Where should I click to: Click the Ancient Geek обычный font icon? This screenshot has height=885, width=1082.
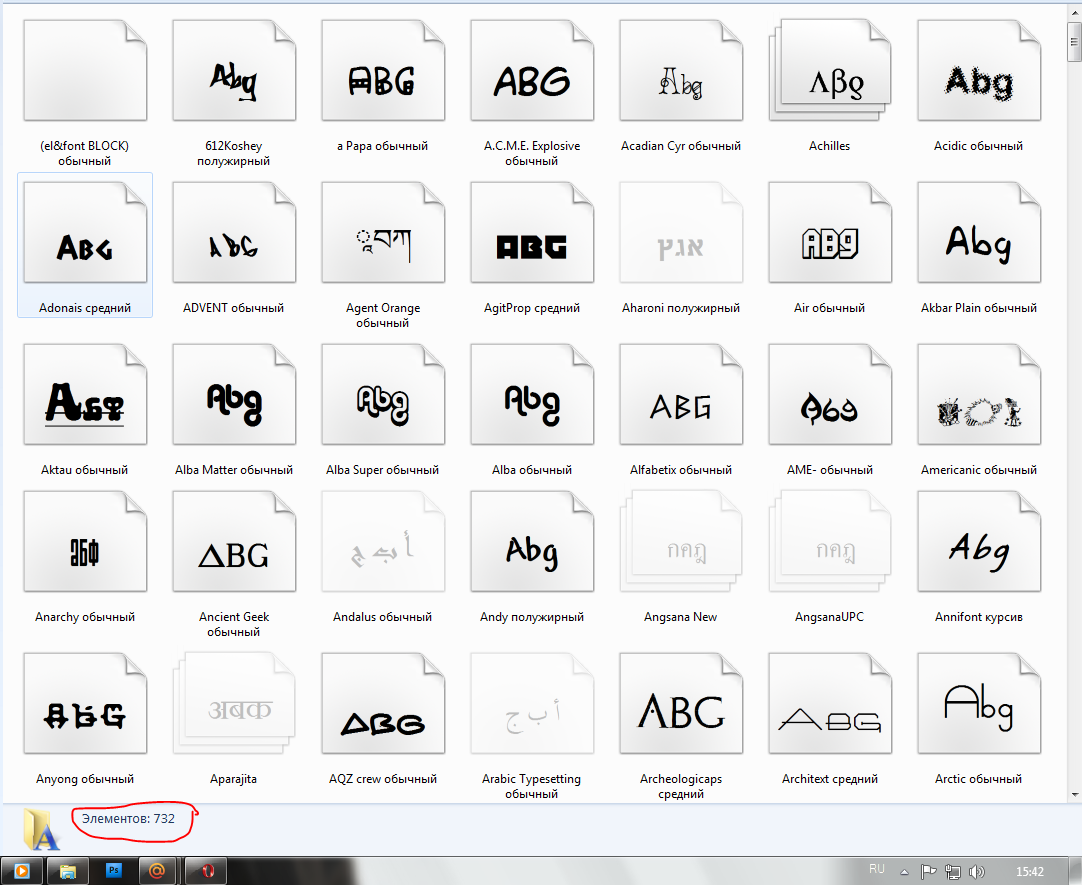(234, 541)
